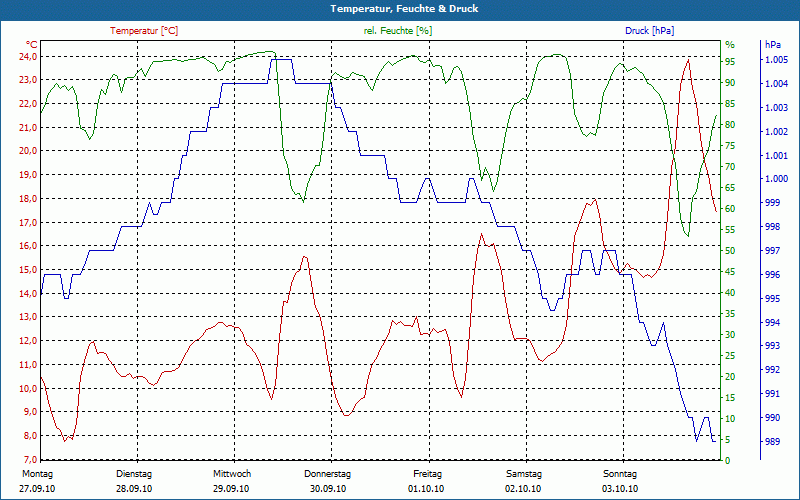This screenshot has width=800, height=500.
Task: Click the '989' pressure axis value
Action: pyautogui.click(x=772, y=442)
